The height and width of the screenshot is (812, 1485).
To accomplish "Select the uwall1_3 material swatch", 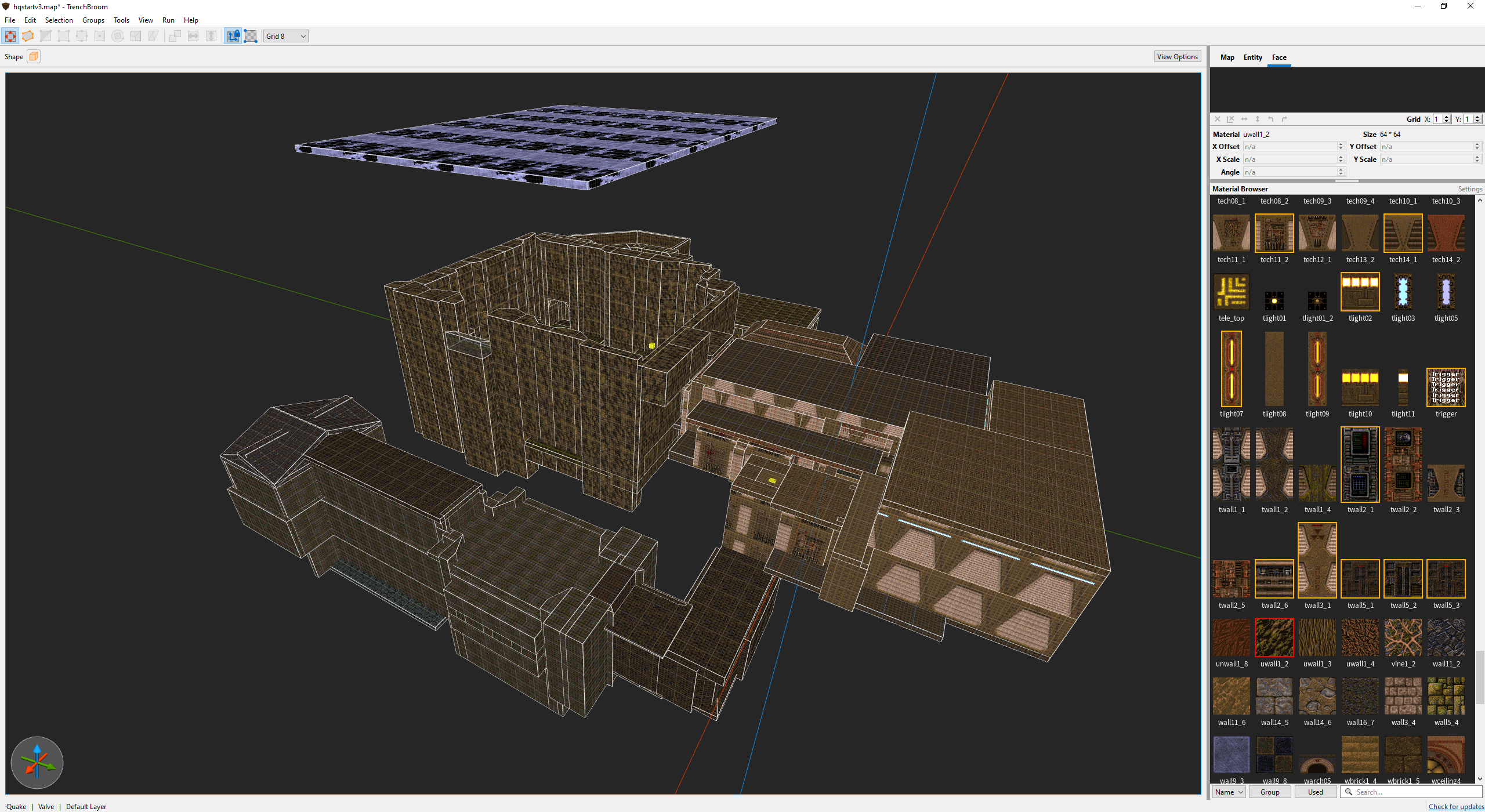I will pyautogui.click(x=1317, y=637).
